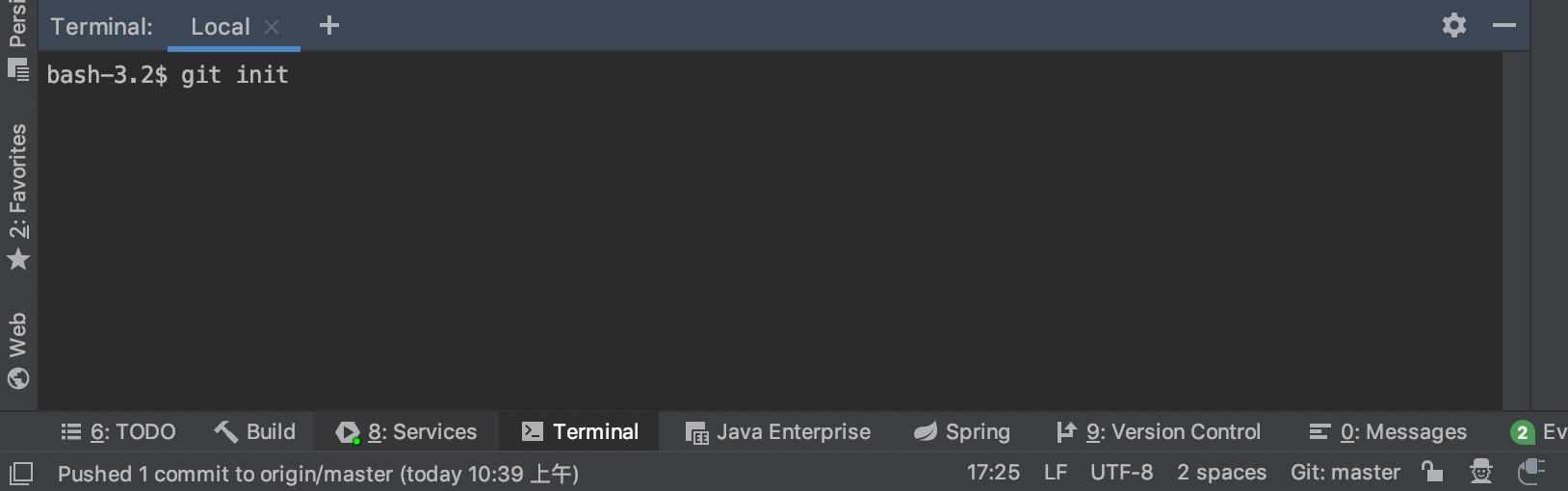Click the power plug icon in status bar
The width and height of the screenshot is (1568, 491).
(x=1530, y=472)
